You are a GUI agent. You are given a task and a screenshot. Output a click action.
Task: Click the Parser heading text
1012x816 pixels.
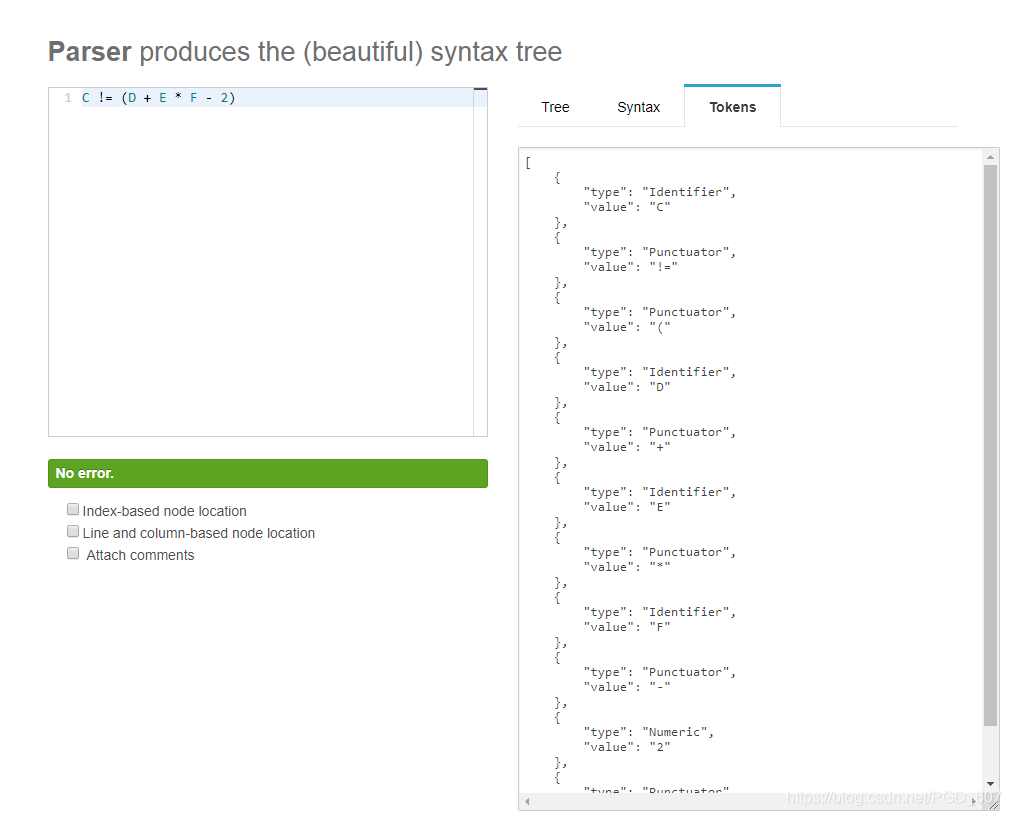tap(90, 52)
